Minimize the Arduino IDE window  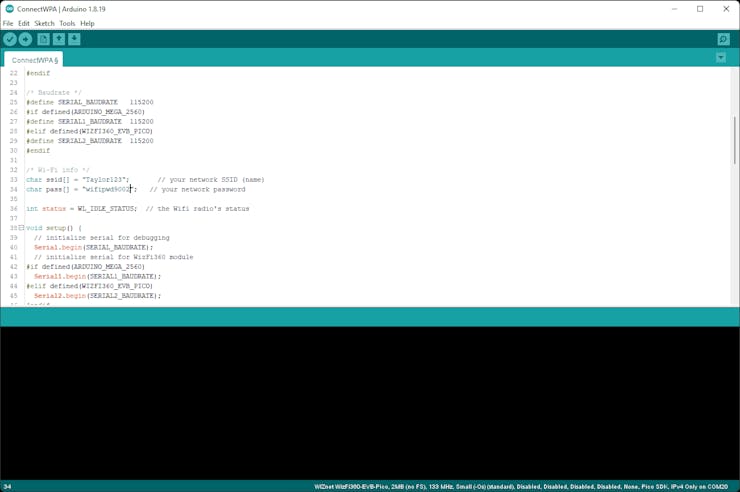[674, 9]
